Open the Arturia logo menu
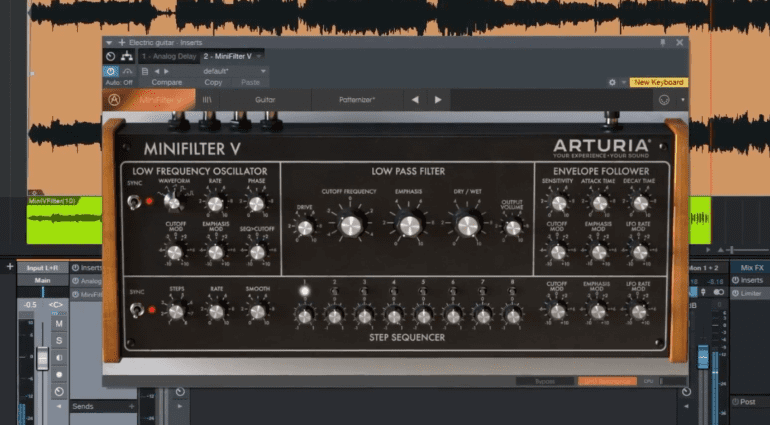 (114, 100)
